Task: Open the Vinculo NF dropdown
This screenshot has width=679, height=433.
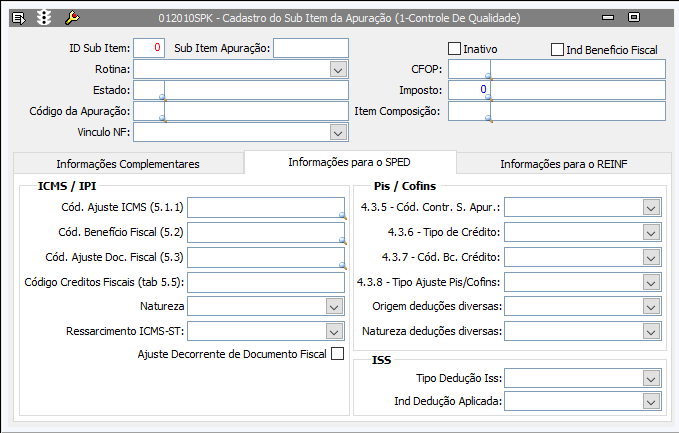Action: tap(337, 132)
